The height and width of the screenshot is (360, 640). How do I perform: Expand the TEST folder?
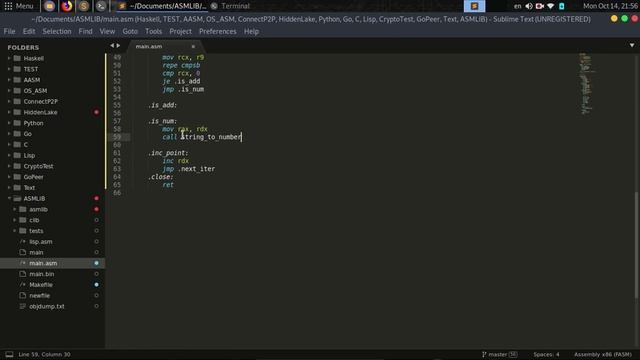(x=9, y=69)
